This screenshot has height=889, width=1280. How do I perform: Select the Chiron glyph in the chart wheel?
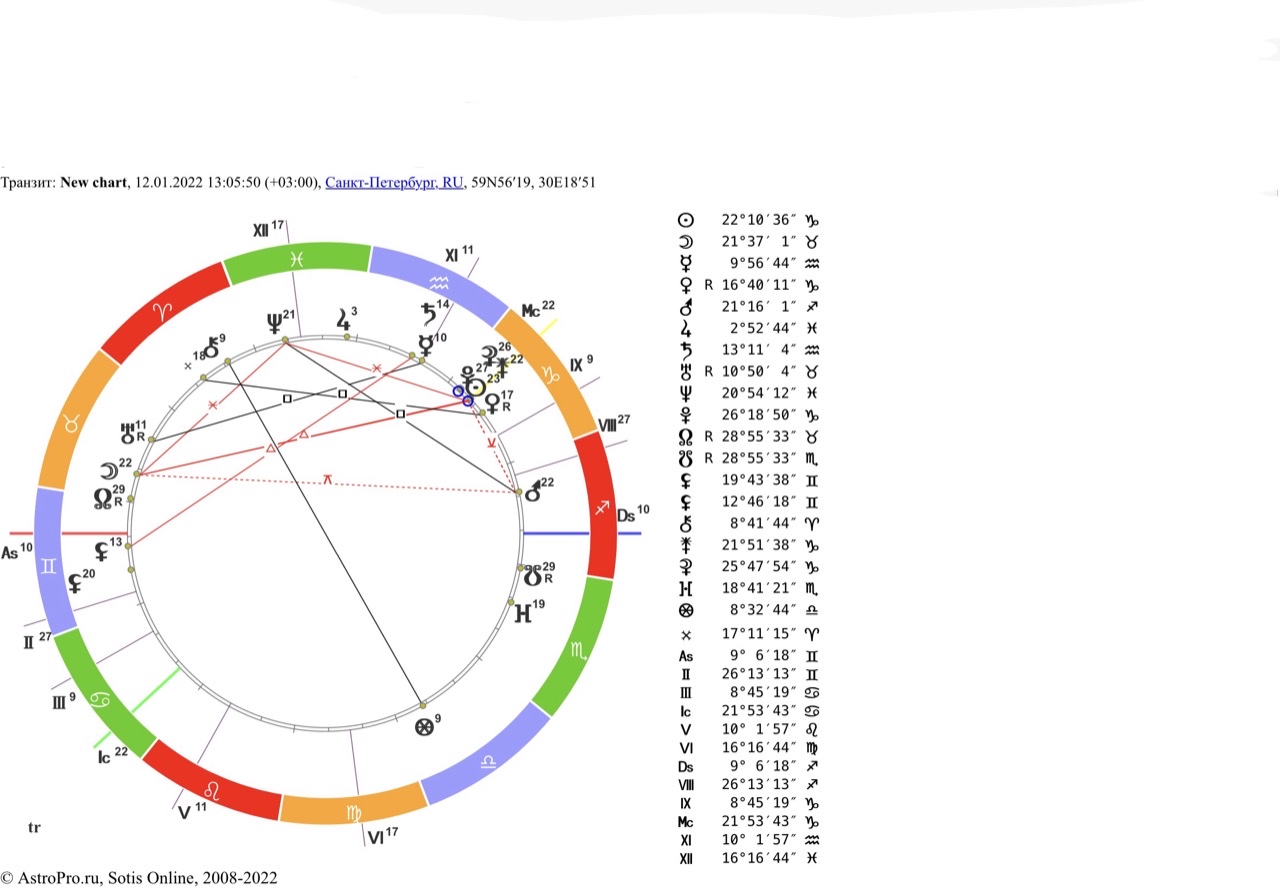[210, 348]
